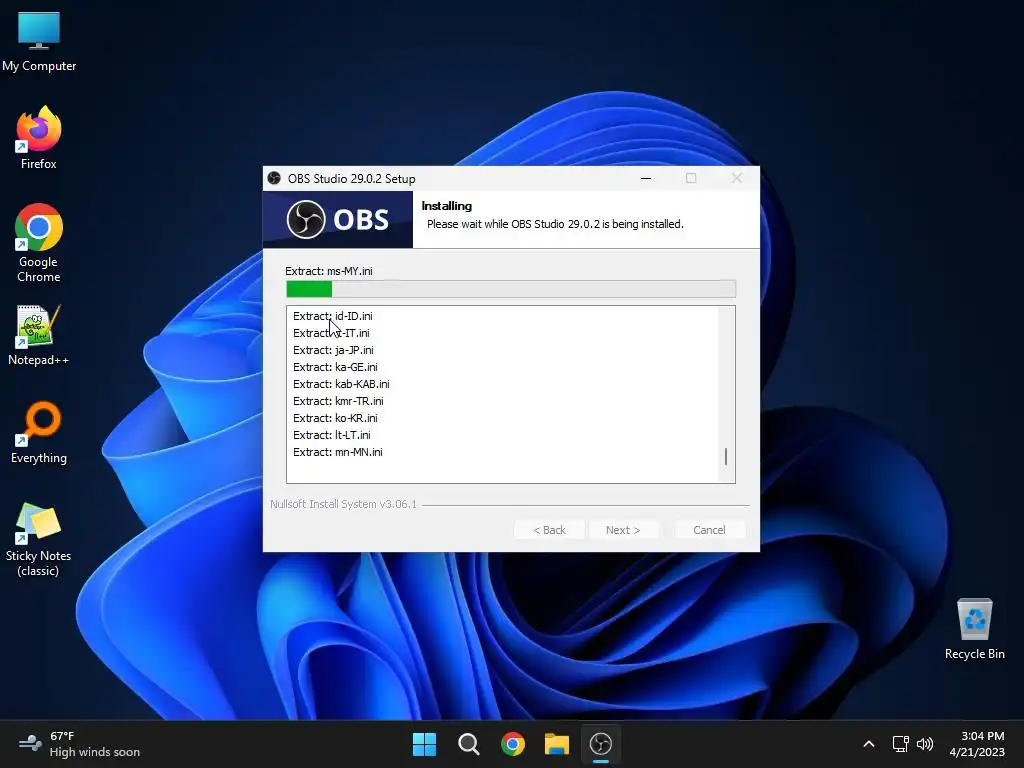Open Chrome from the taskbar
Image resolution: width=1024 pixels, height=768 pixels.
click(513, 744)
